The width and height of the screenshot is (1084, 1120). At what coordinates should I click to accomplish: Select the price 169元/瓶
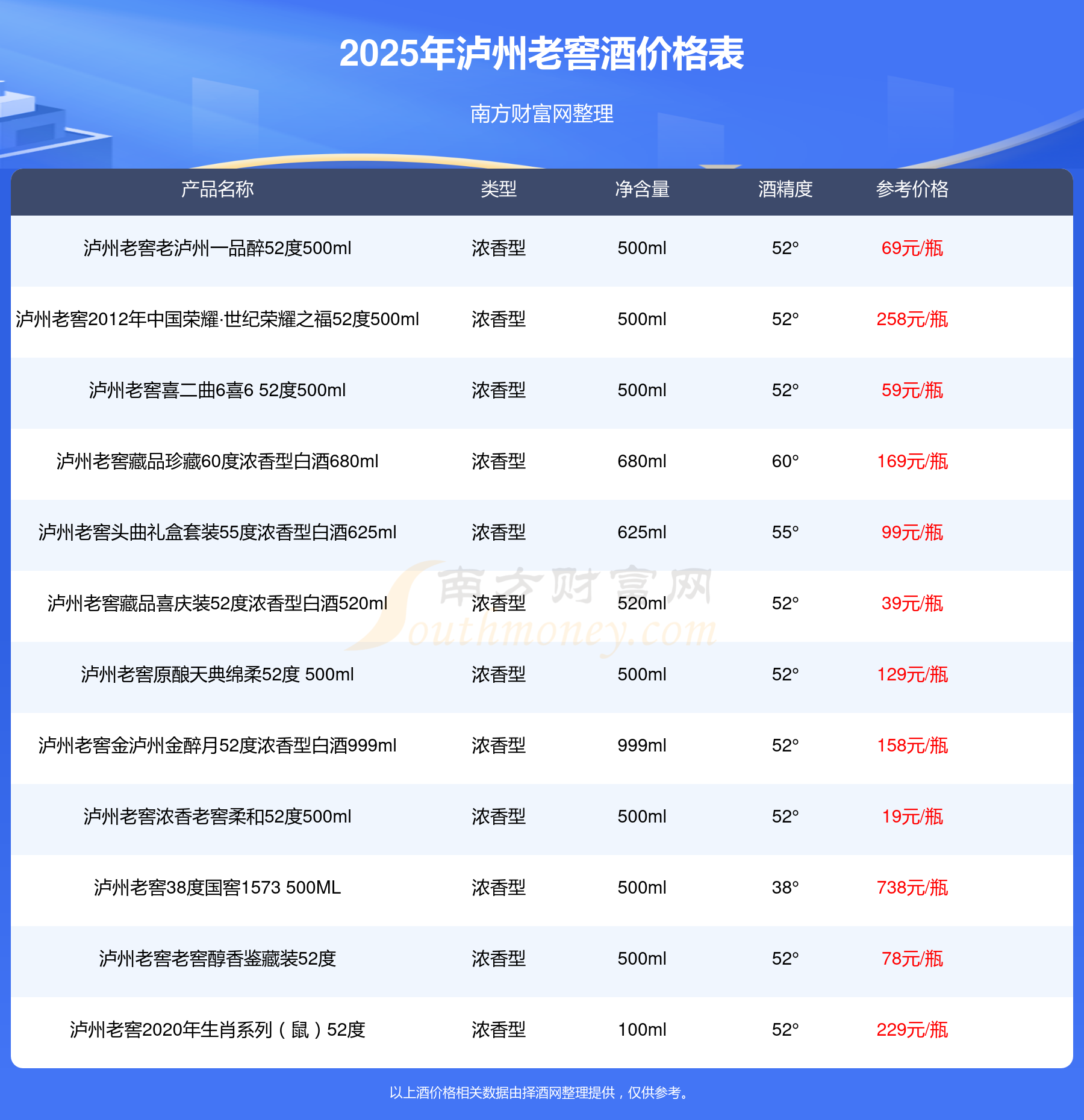pos(912,461)
